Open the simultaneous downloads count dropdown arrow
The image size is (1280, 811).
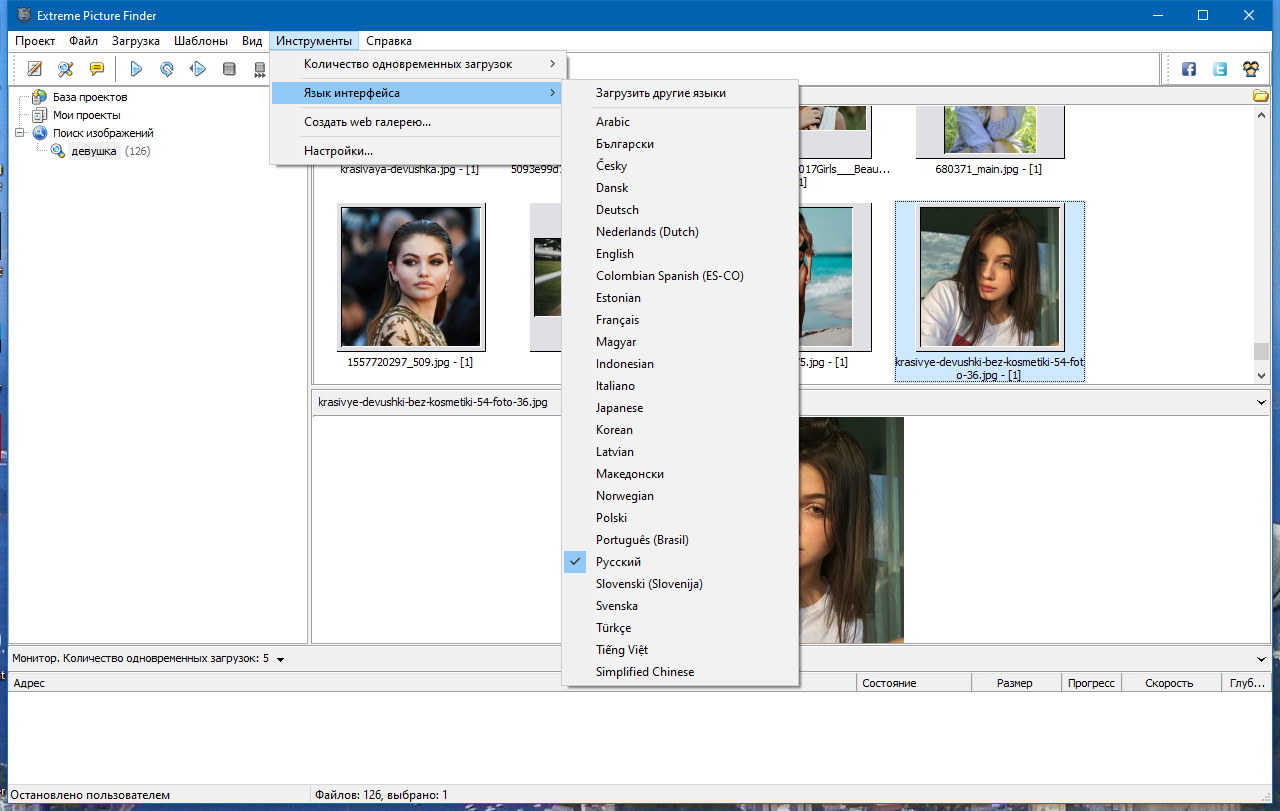(x=281, y=660)
